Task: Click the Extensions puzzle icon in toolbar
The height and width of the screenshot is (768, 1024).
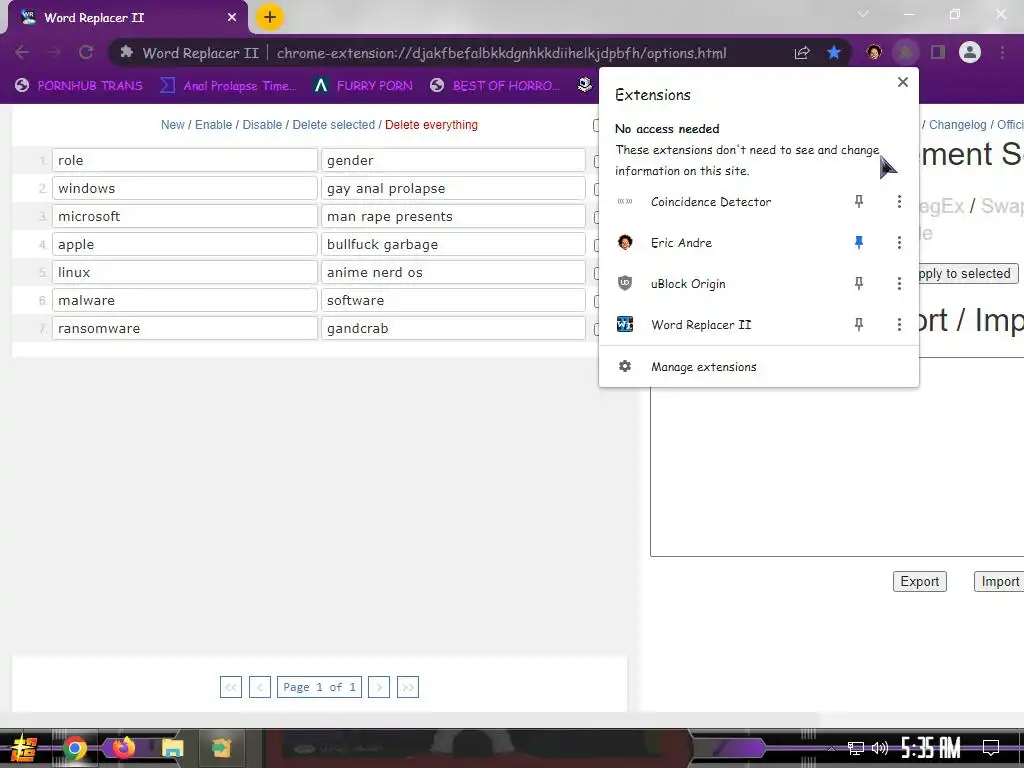Action: coord(905,52)
